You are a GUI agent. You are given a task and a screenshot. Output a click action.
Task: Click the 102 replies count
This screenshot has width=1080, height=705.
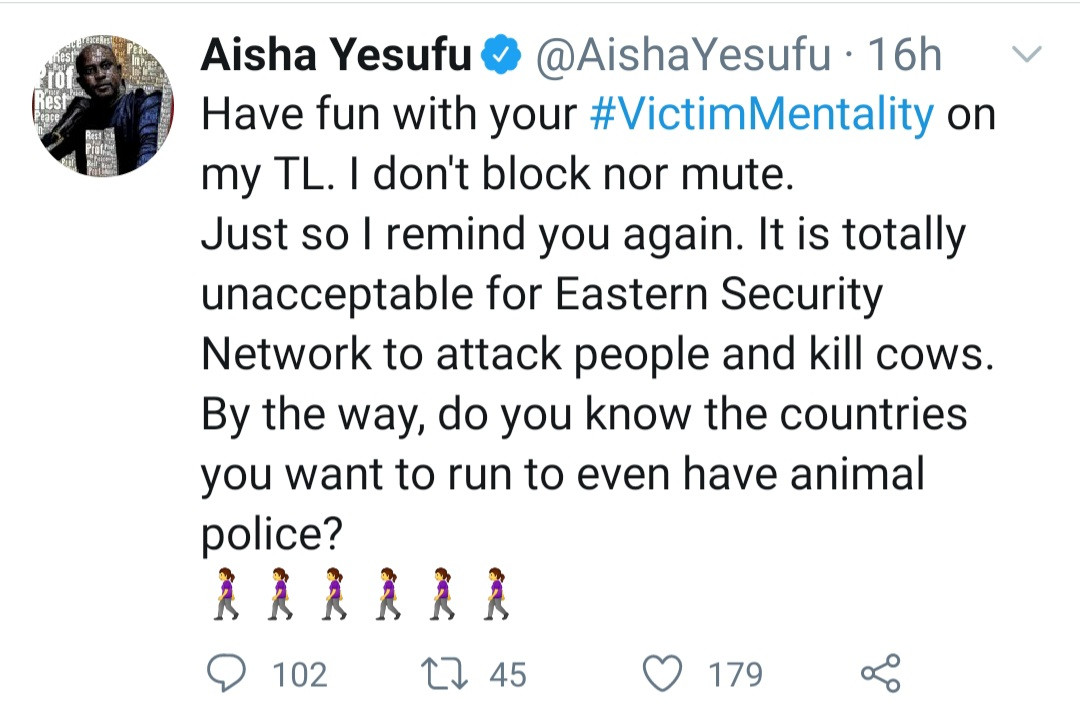click(300, 674)
